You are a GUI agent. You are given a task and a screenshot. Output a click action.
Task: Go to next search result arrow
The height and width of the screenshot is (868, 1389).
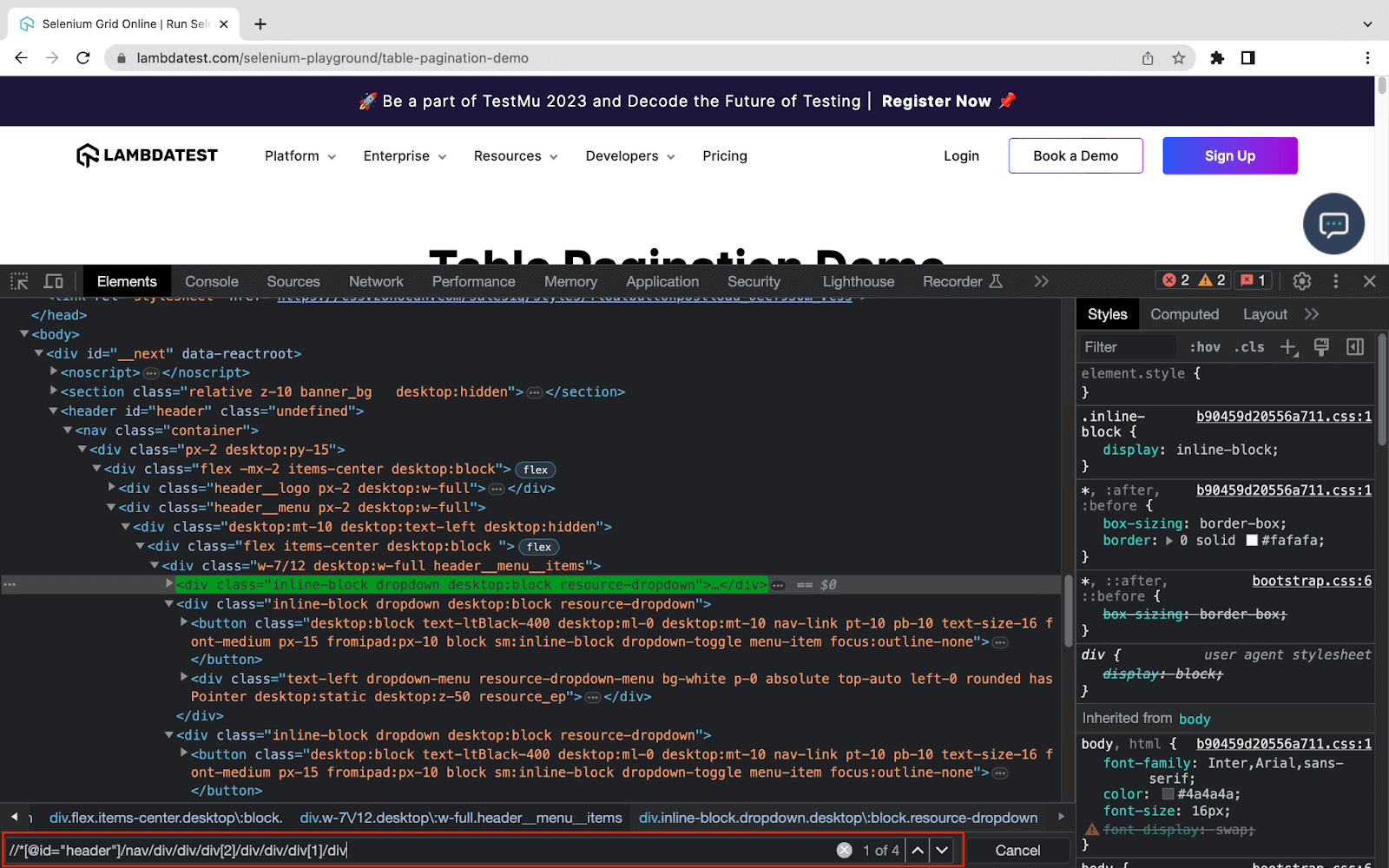942,851
